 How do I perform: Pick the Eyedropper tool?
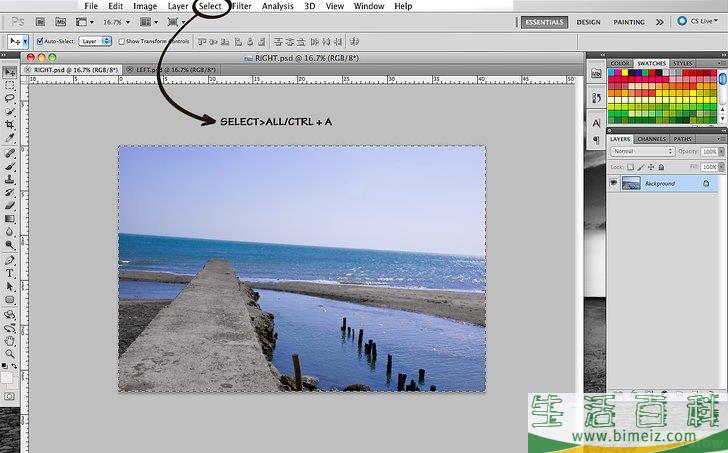pyautogui.click(x=10, y=139)
